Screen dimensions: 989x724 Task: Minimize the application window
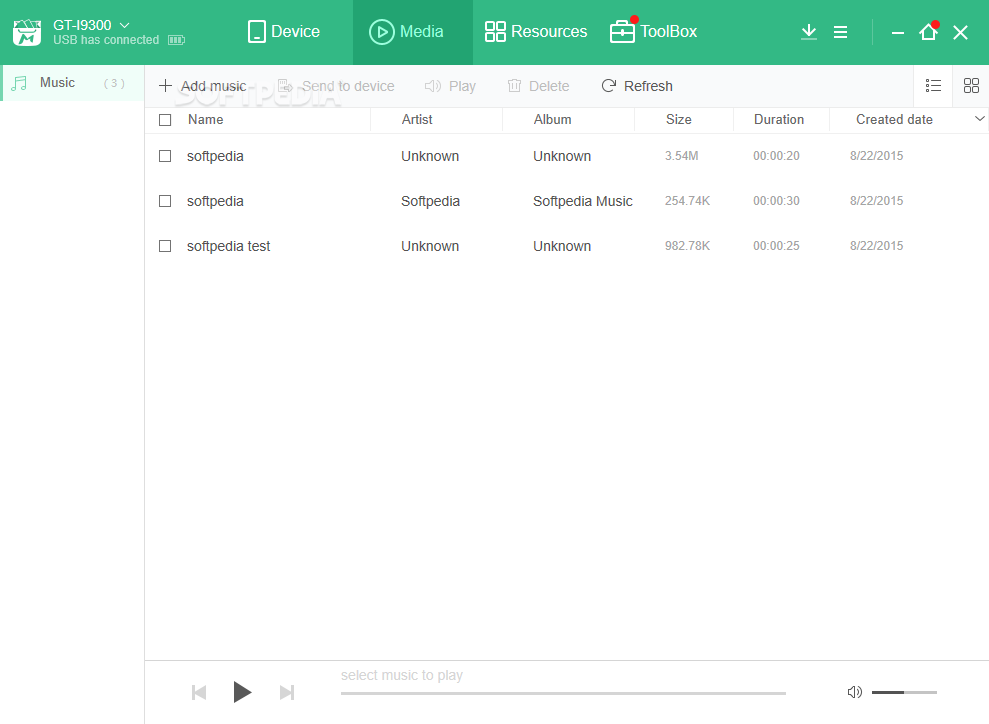(x=898, y=32)
